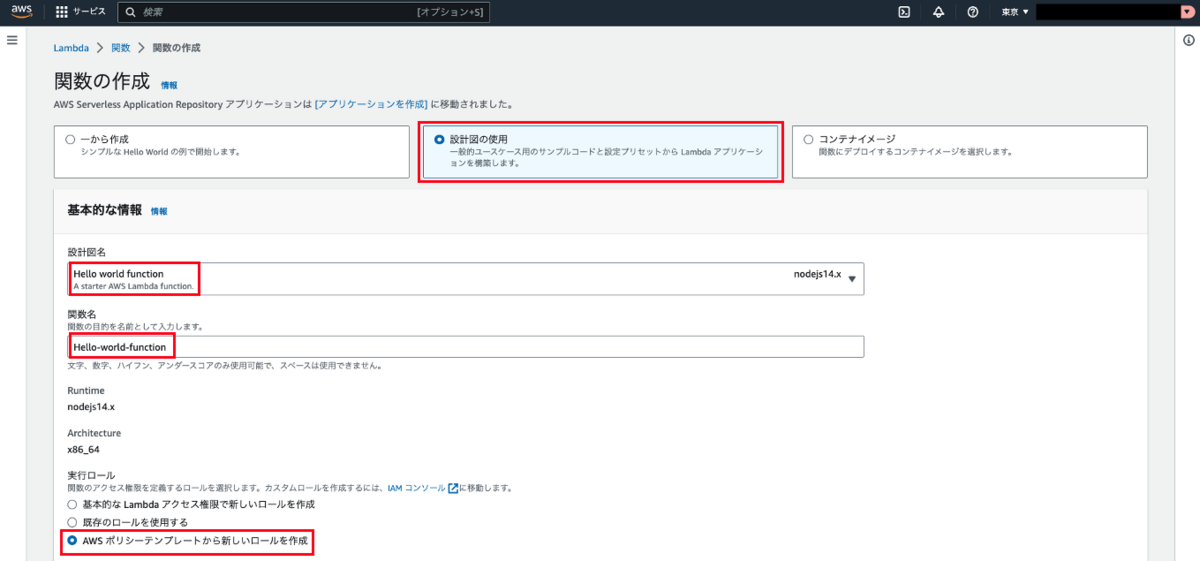Open the 東京 region dropdown
The image size is (1200, 561).
1014,12
